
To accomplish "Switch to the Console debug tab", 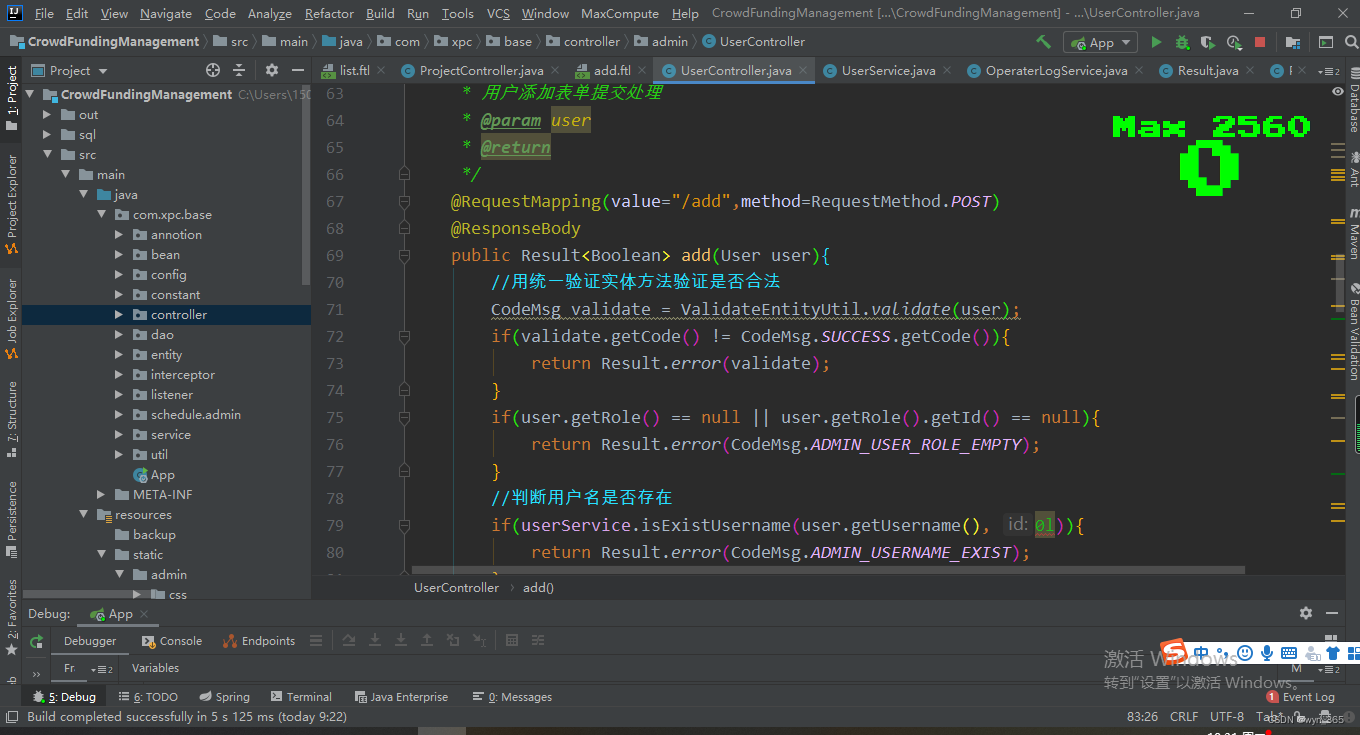I will pos(172,641).
